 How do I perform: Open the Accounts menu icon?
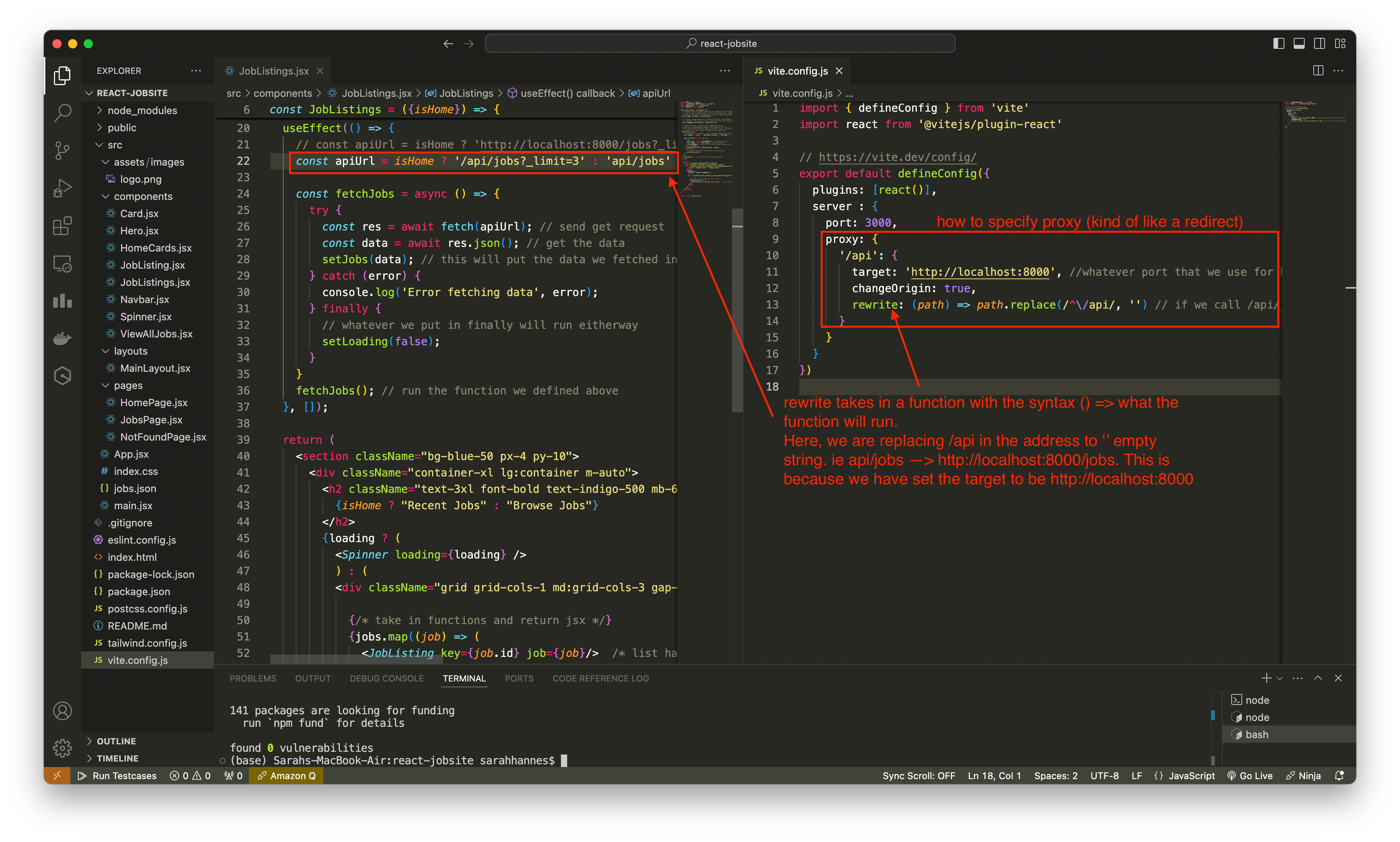(x=62, y=710)
